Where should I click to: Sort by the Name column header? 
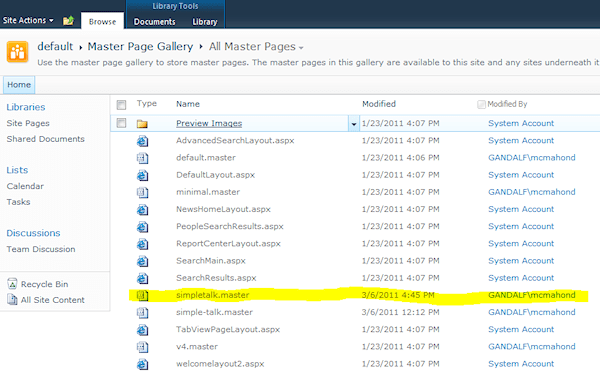point(188,104)
